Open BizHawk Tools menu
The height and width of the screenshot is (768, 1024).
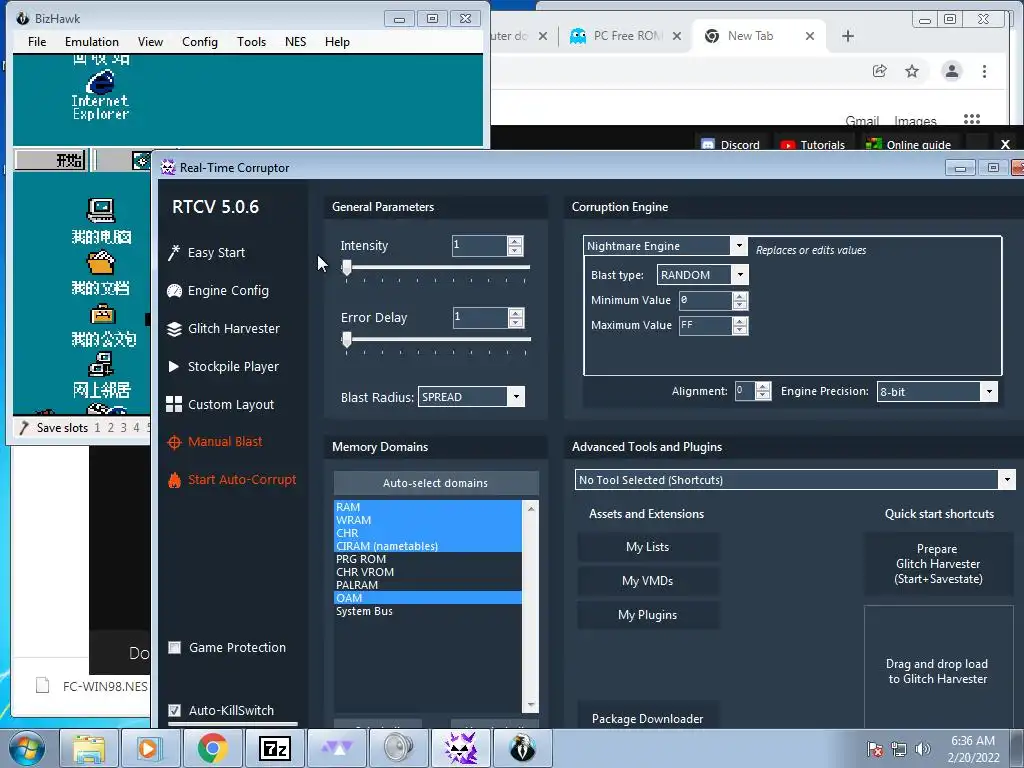[251, 42]
